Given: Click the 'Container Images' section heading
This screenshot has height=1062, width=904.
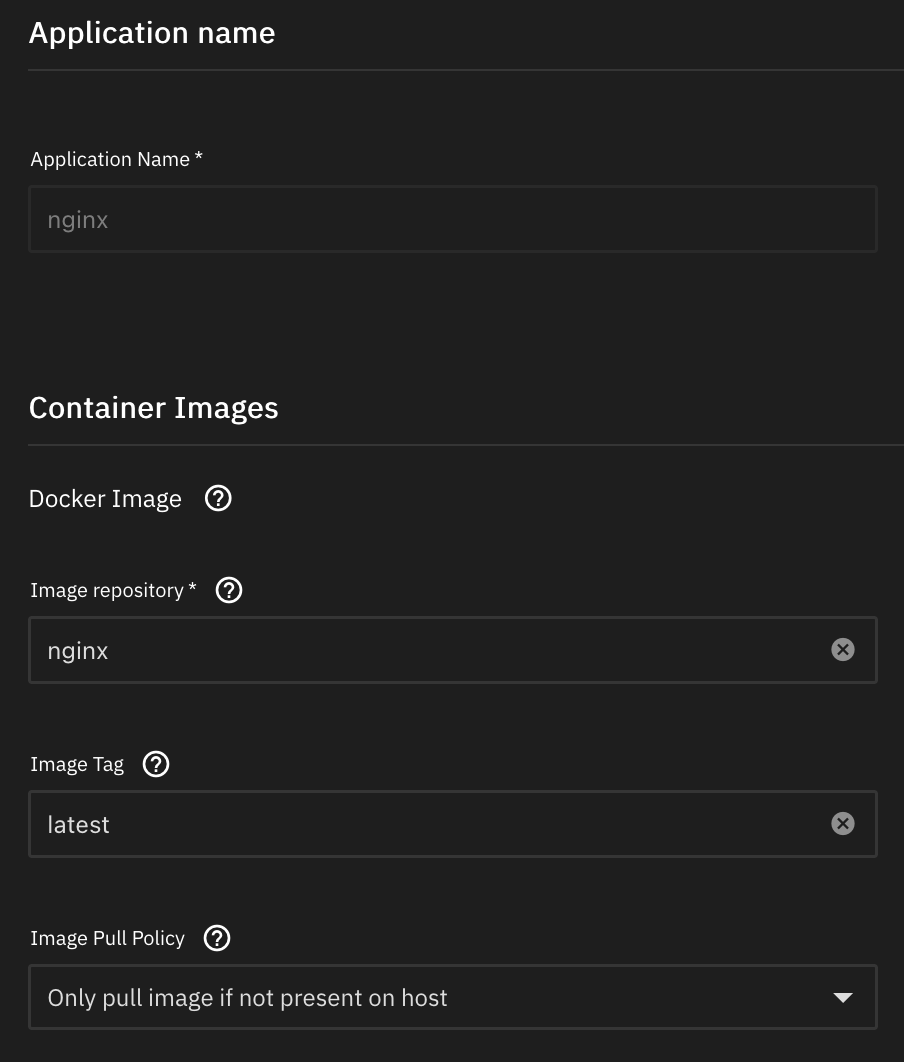Looking at the screenshot, I should [x=154, y=408].
